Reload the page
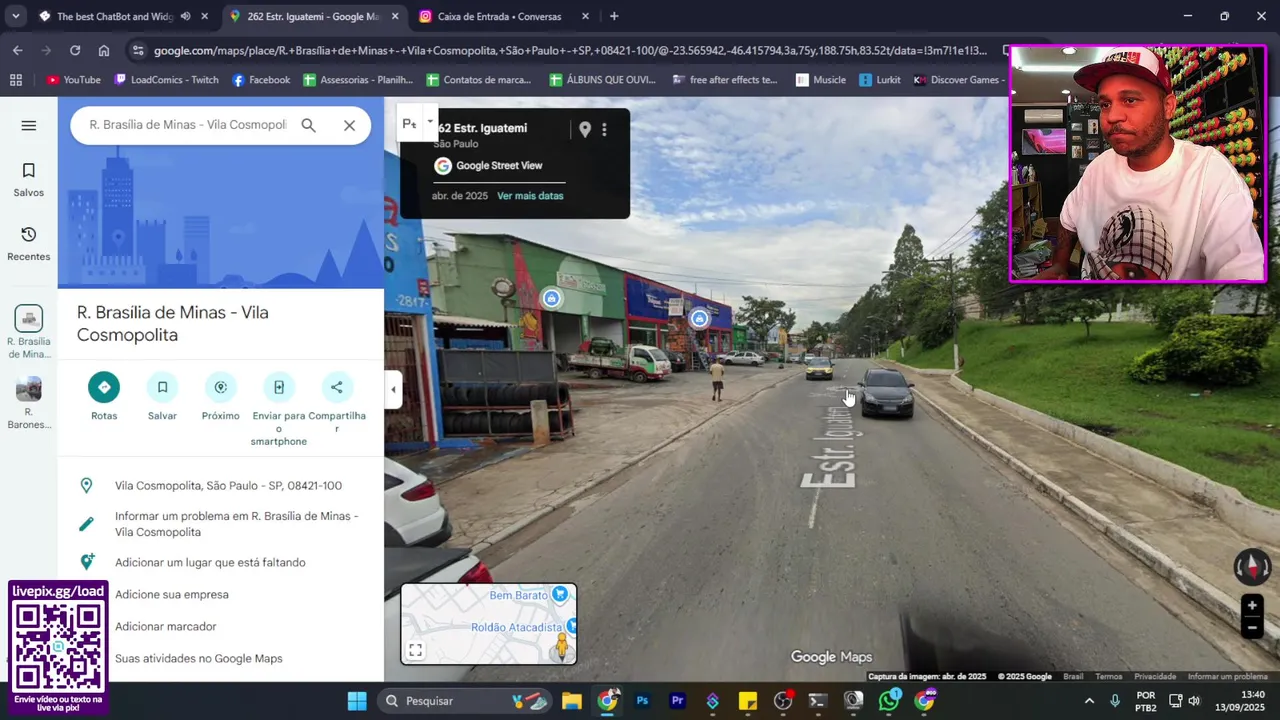This screenshot has height=720, width=1280. [x=75, y=50]
